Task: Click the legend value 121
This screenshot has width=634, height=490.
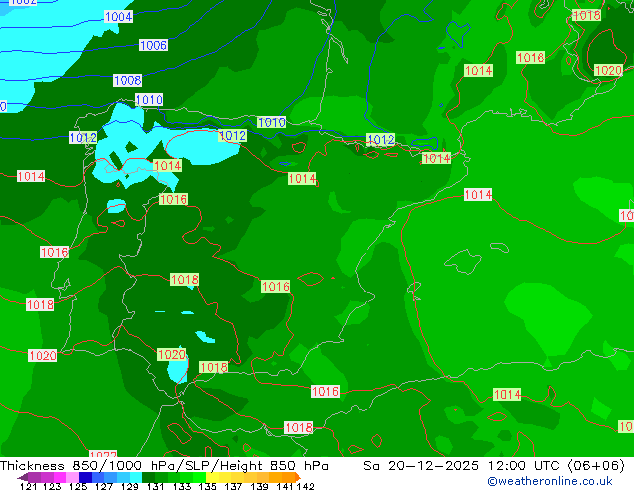Action: pos(28,486)
